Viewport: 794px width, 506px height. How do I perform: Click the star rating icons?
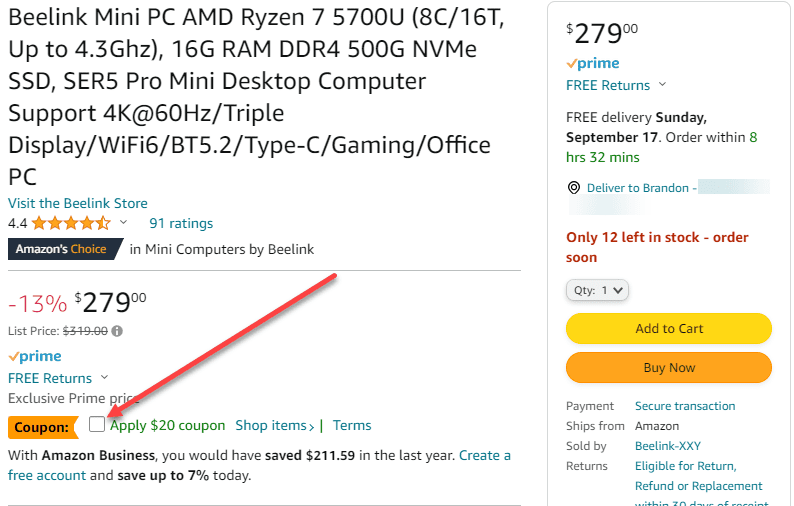click(x=71, y=223)
